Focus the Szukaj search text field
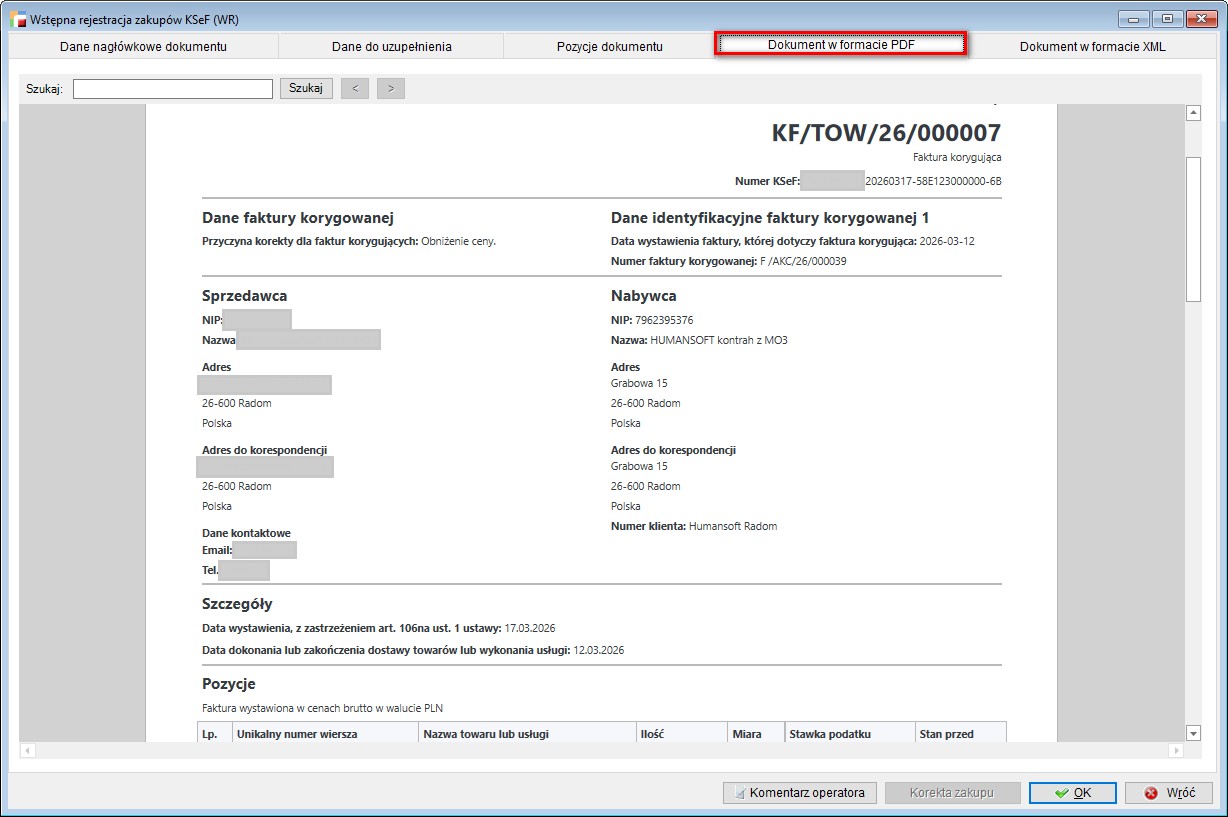This screenshot has width=1228, height=817. pos(172,89)
